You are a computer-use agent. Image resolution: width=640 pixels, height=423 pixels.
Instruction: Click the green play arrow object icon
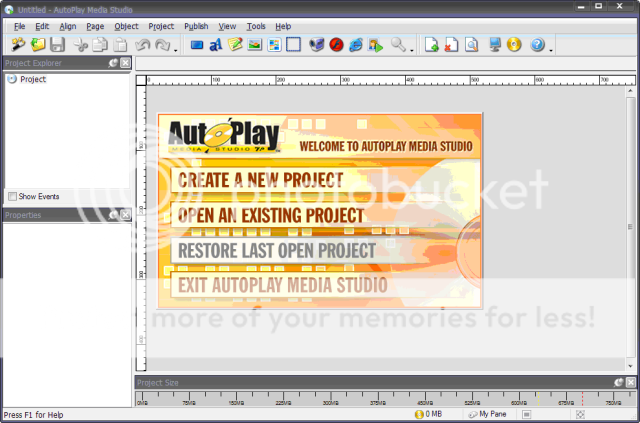(x=376, y=45)
